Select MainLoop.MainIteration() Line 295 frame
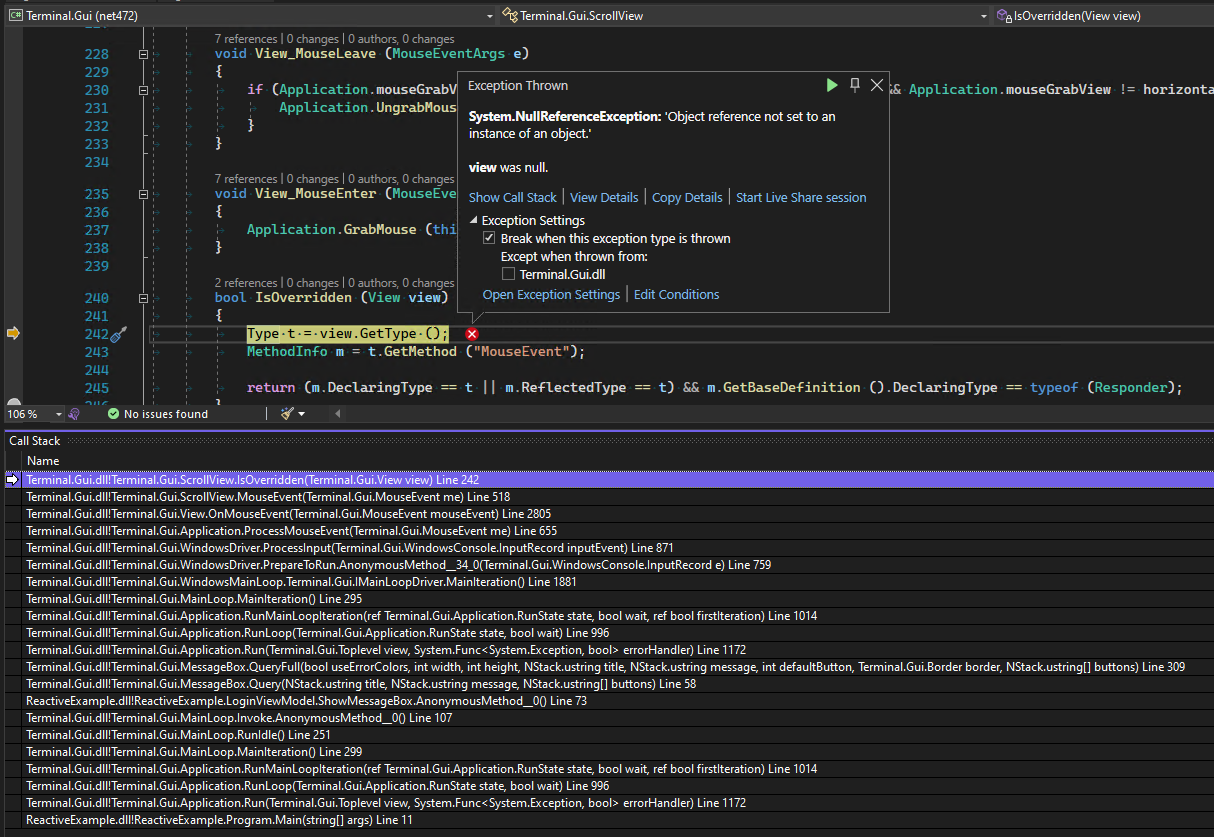Viewport: 1214px width, 837px height. pyautogui.click(x=607, y=599)
